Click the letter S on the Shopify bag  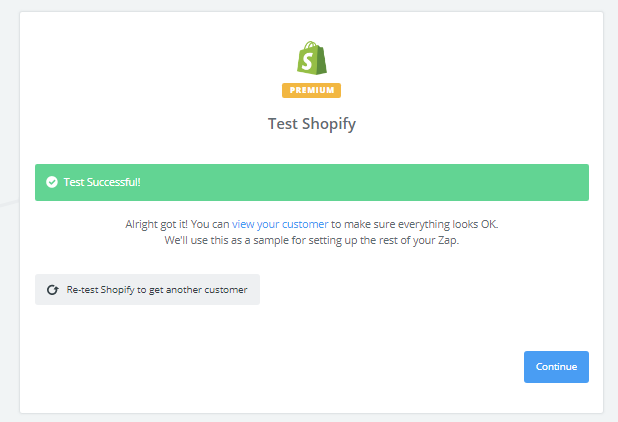(x=307, y=61)
